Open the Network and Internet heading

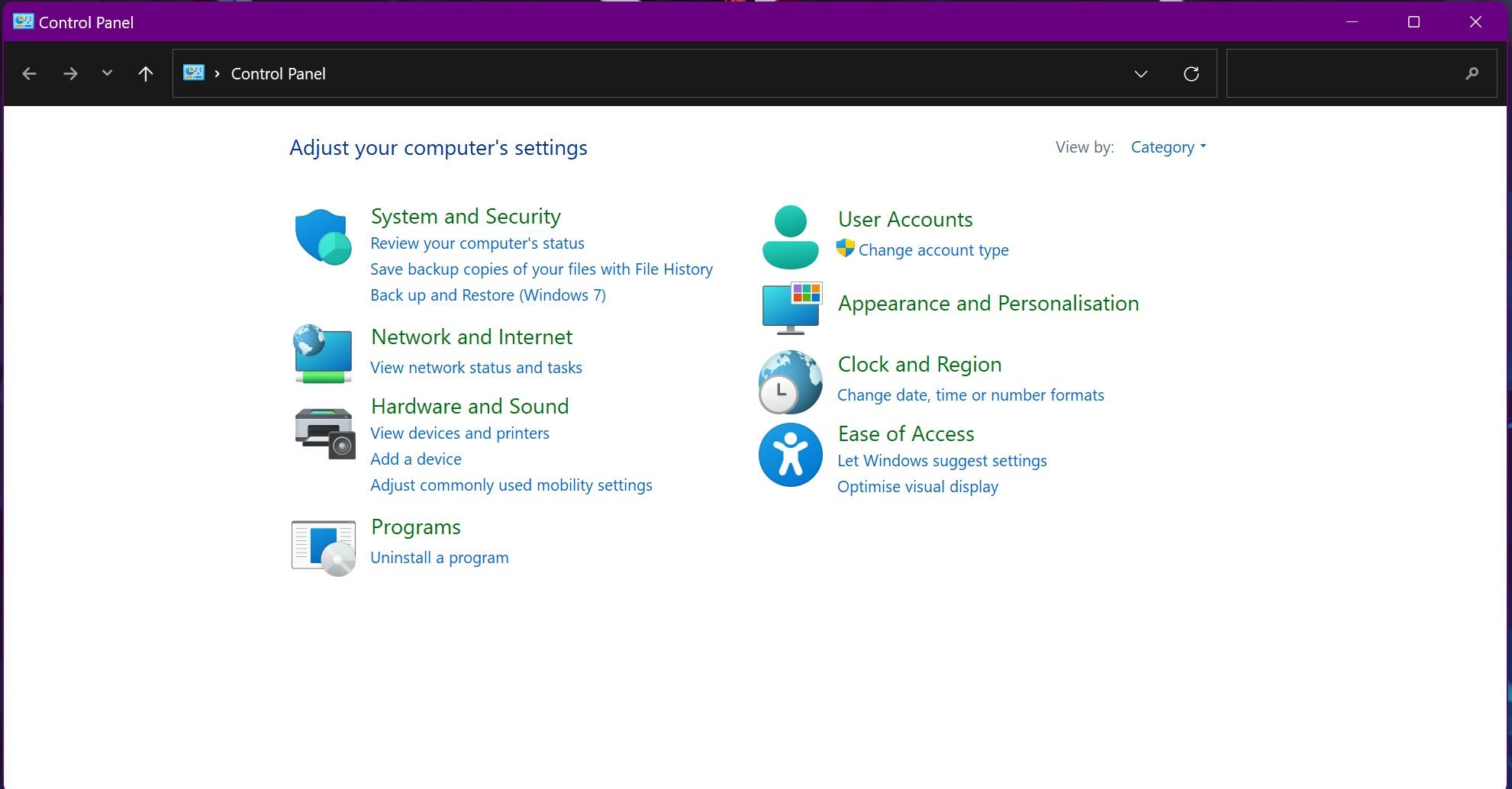click(x=472, y=337)
